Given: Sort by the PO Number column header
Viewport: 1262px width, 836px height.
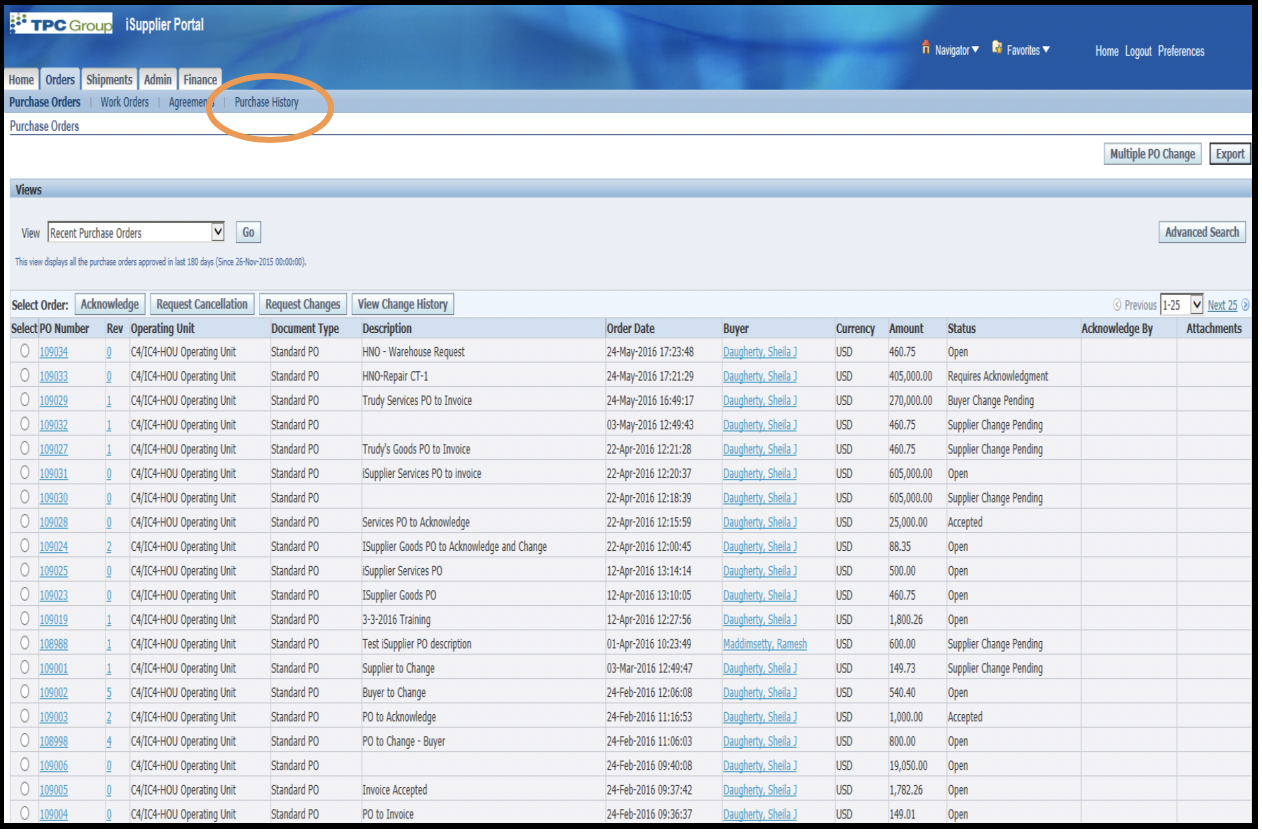Looking at the screenshot, I should (x=64, y=328).
